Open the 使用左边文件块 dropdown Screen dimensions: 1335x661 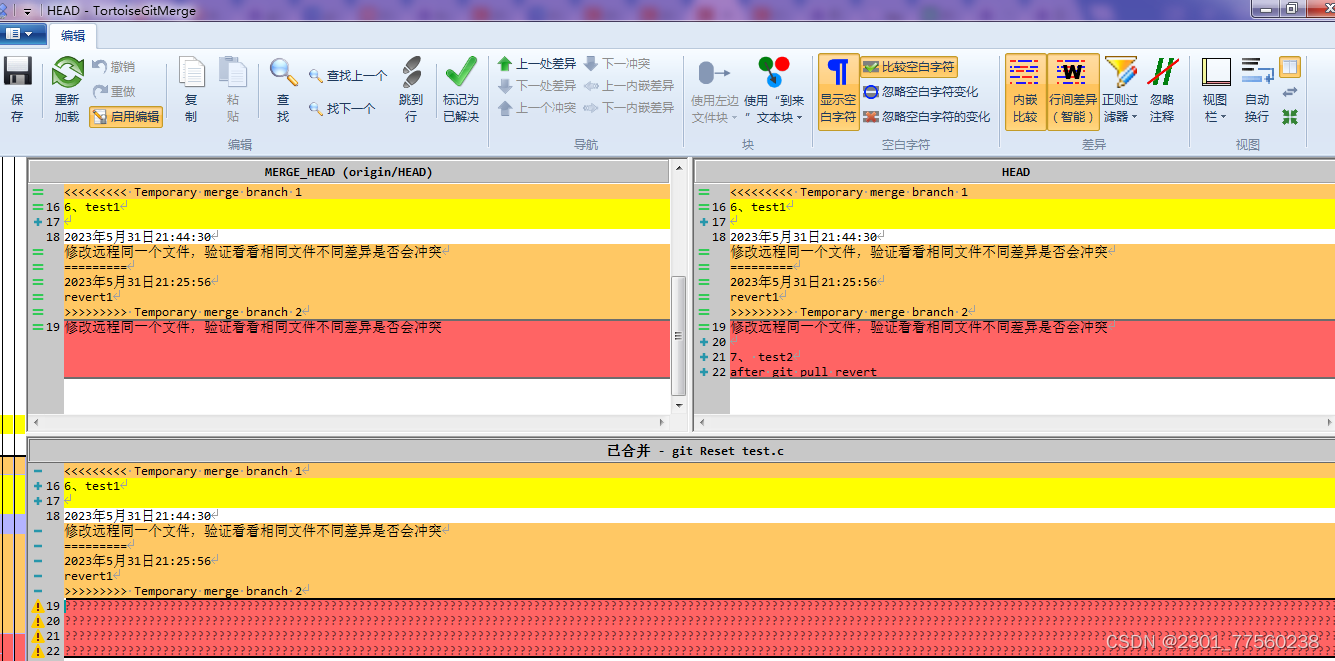714,90
